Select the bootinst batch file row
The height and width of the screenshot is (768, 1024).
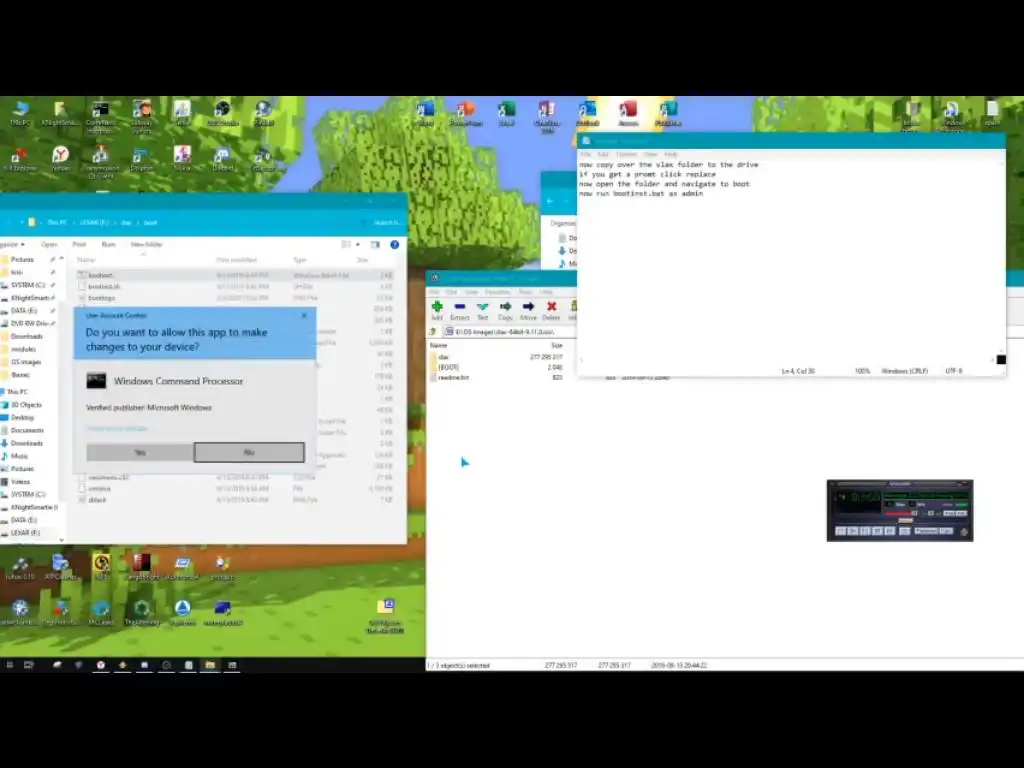(x=236, y=276)
